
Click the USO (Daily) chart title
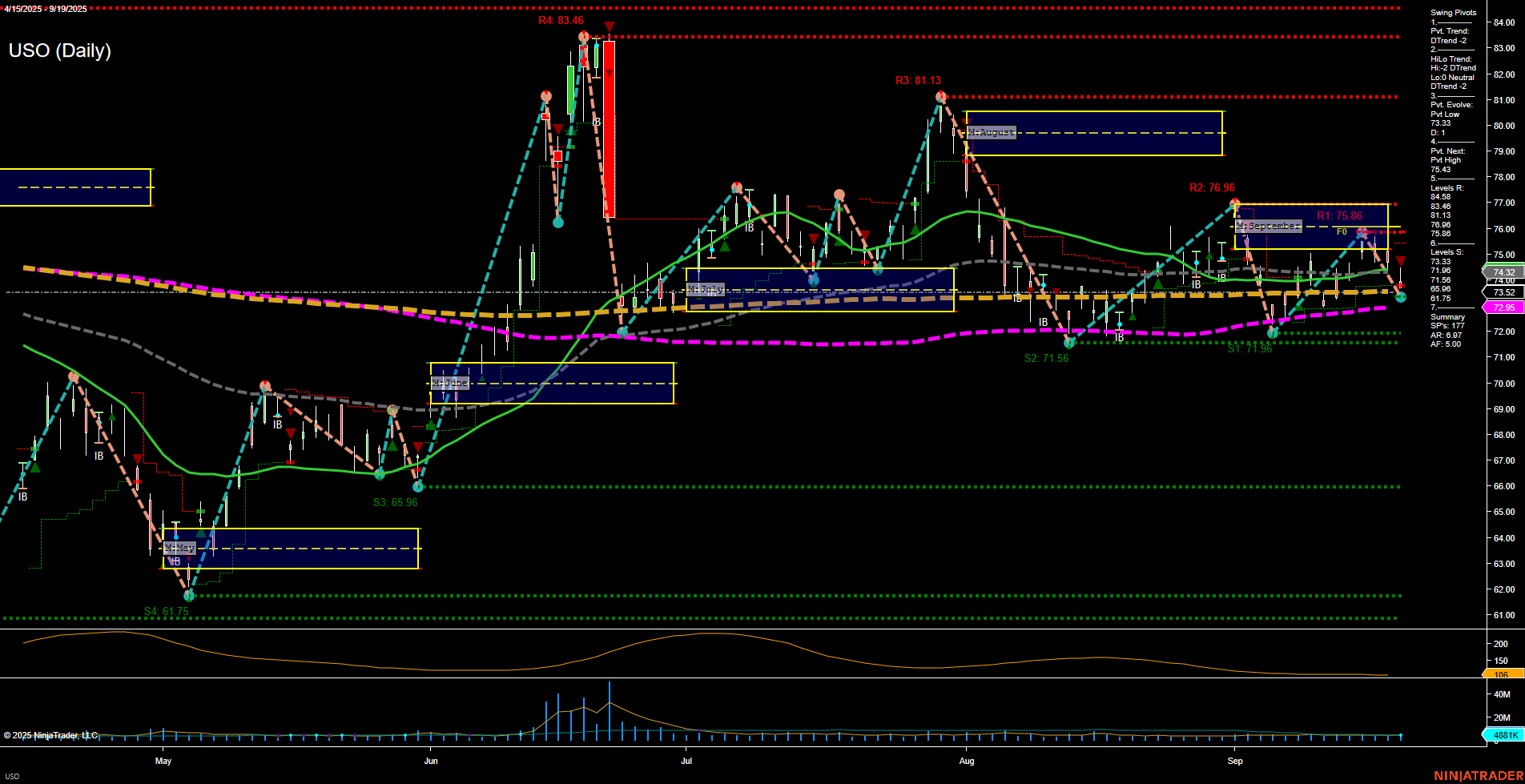pos(59,50)
